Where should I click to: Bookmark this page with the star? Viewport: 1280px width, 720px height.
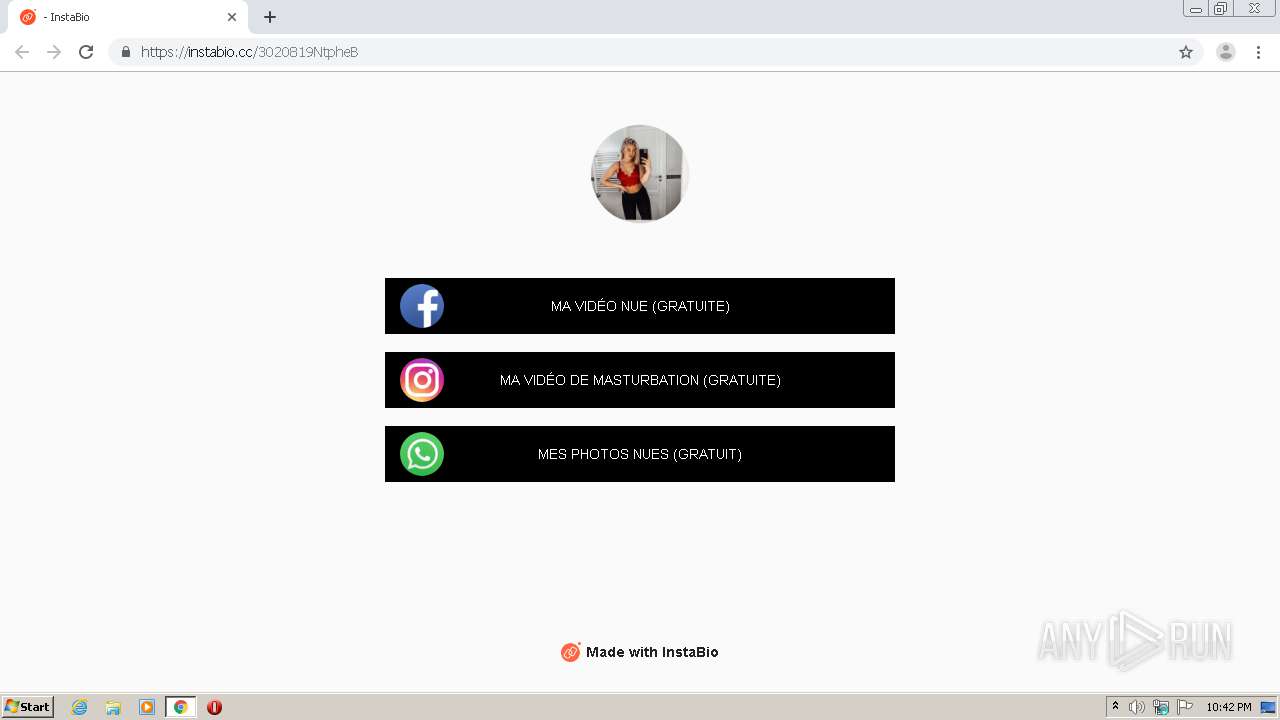pyautogui.click(x=1186, y=52)
